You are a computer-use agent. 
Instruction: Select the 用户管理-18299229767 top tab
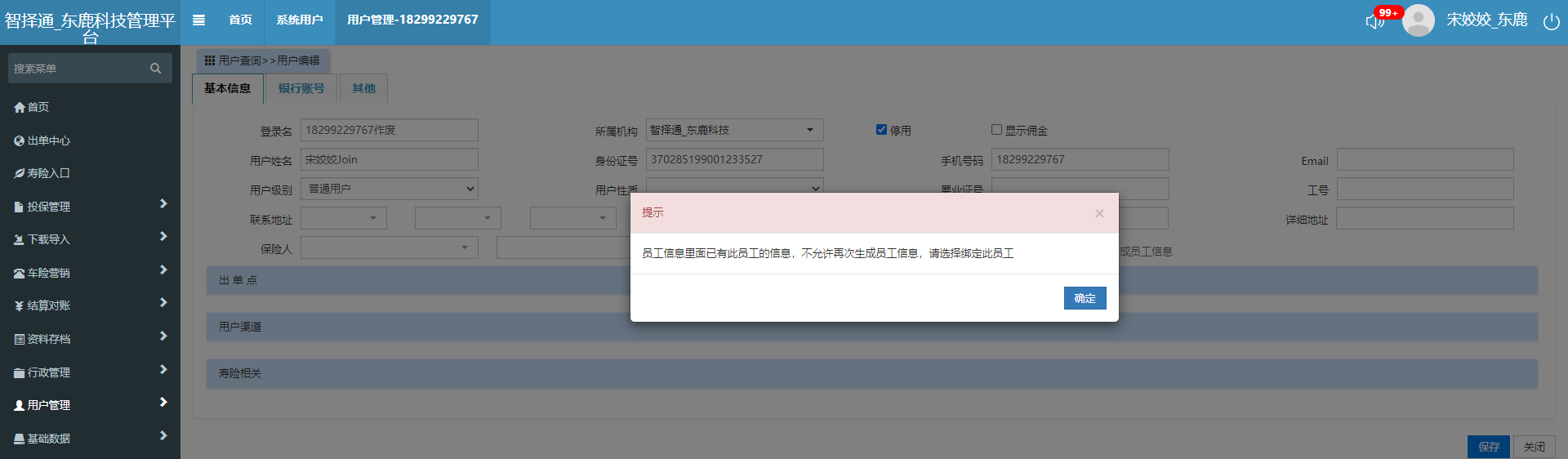tap(412, 20)
